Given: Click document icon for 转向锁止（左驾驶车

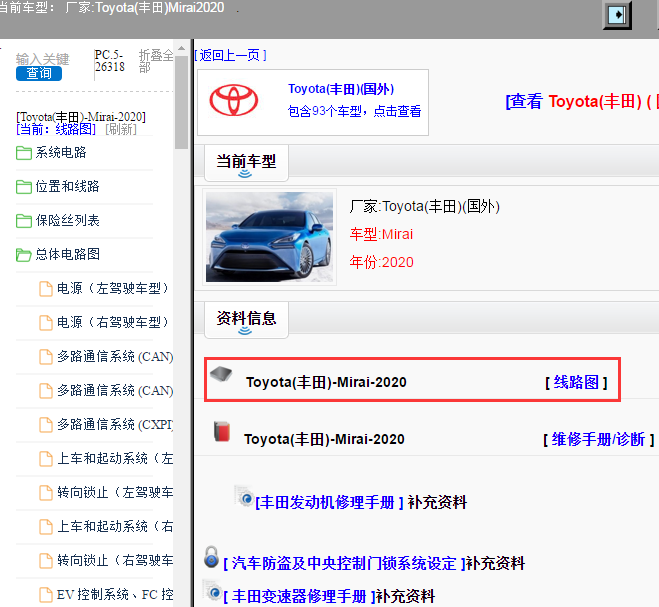Looking at the screenshot, I should [46, 493].
